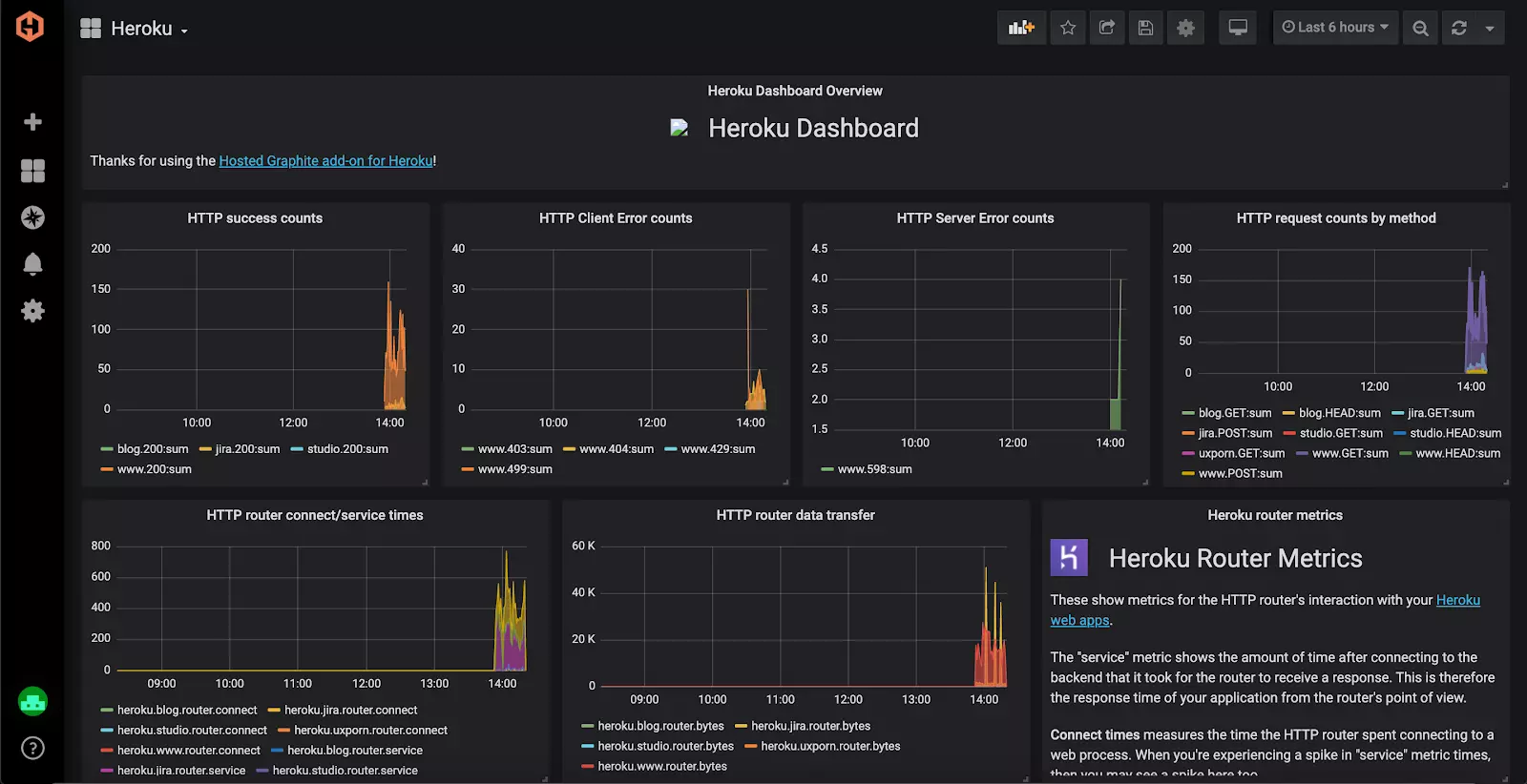Refresh the dashboard

[x=1459, y=28]
